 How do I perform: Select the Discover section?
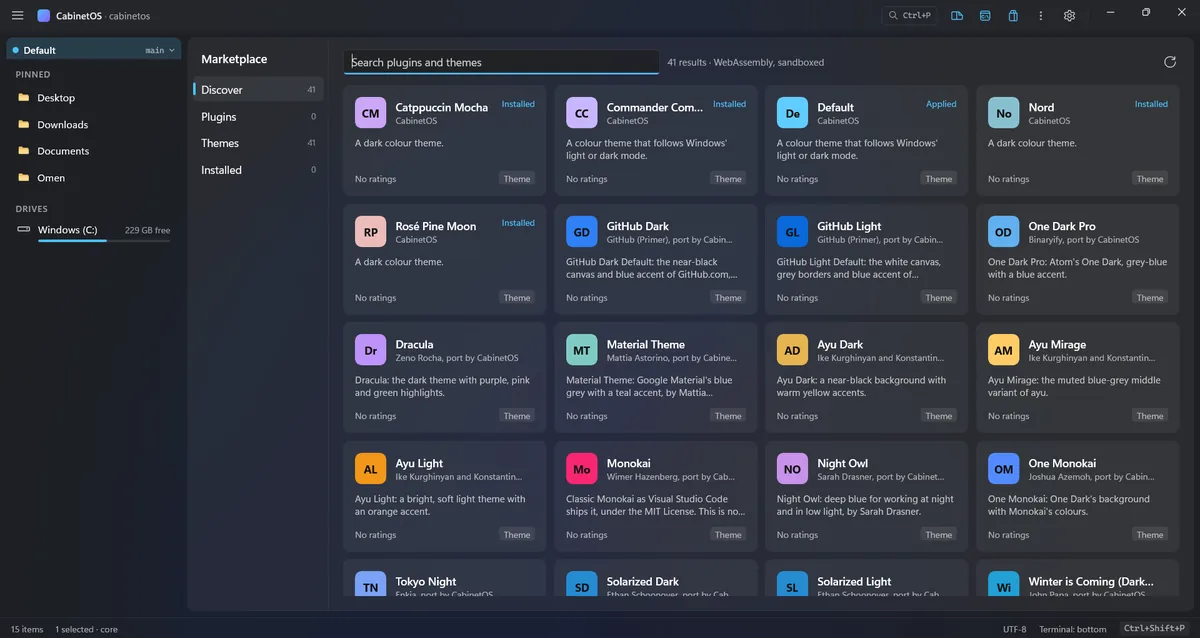pos(257,90)
